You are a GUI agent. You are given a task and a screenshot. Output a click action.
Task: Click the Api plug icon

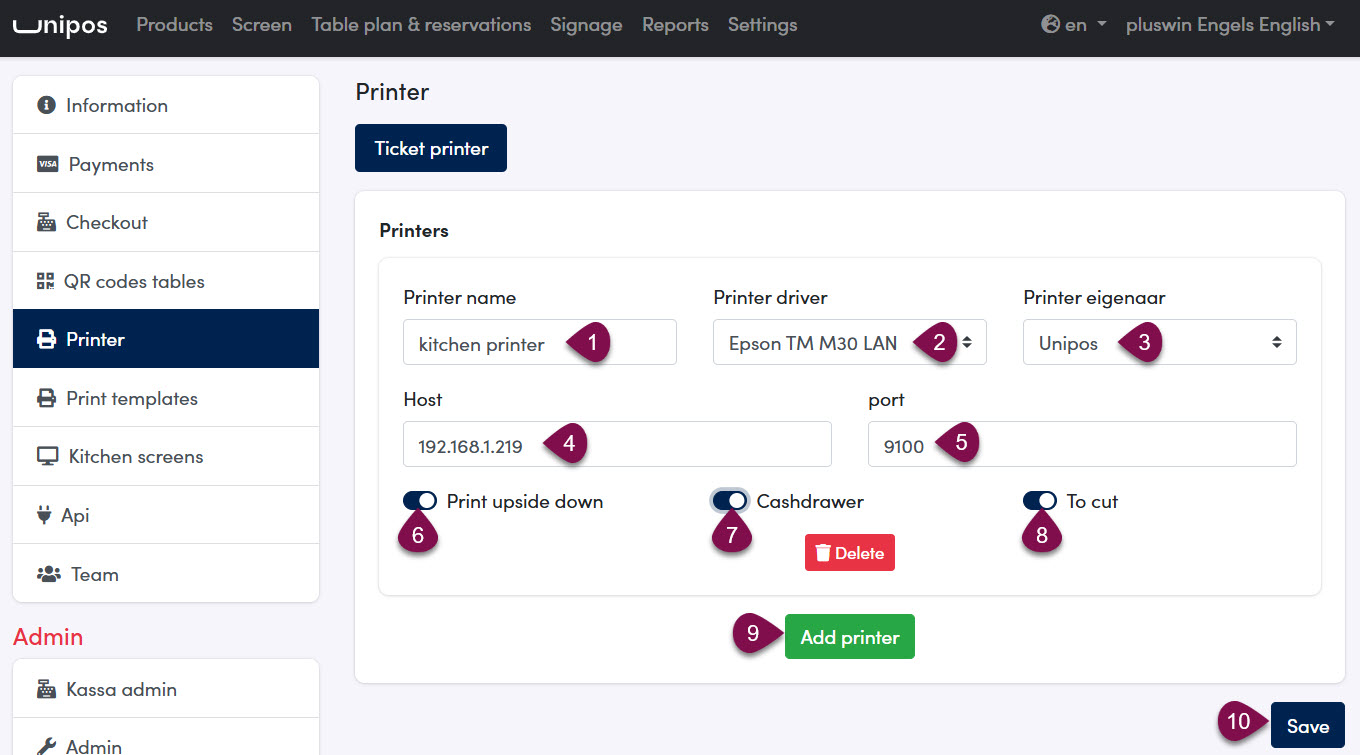coord(44,515)
